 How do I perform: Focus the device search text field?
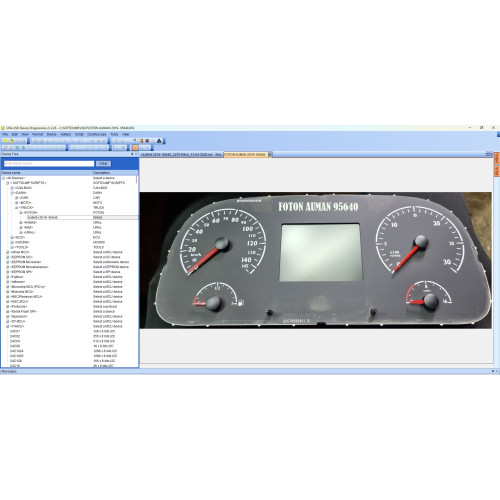pyautogui.click(x=49, y=163)
